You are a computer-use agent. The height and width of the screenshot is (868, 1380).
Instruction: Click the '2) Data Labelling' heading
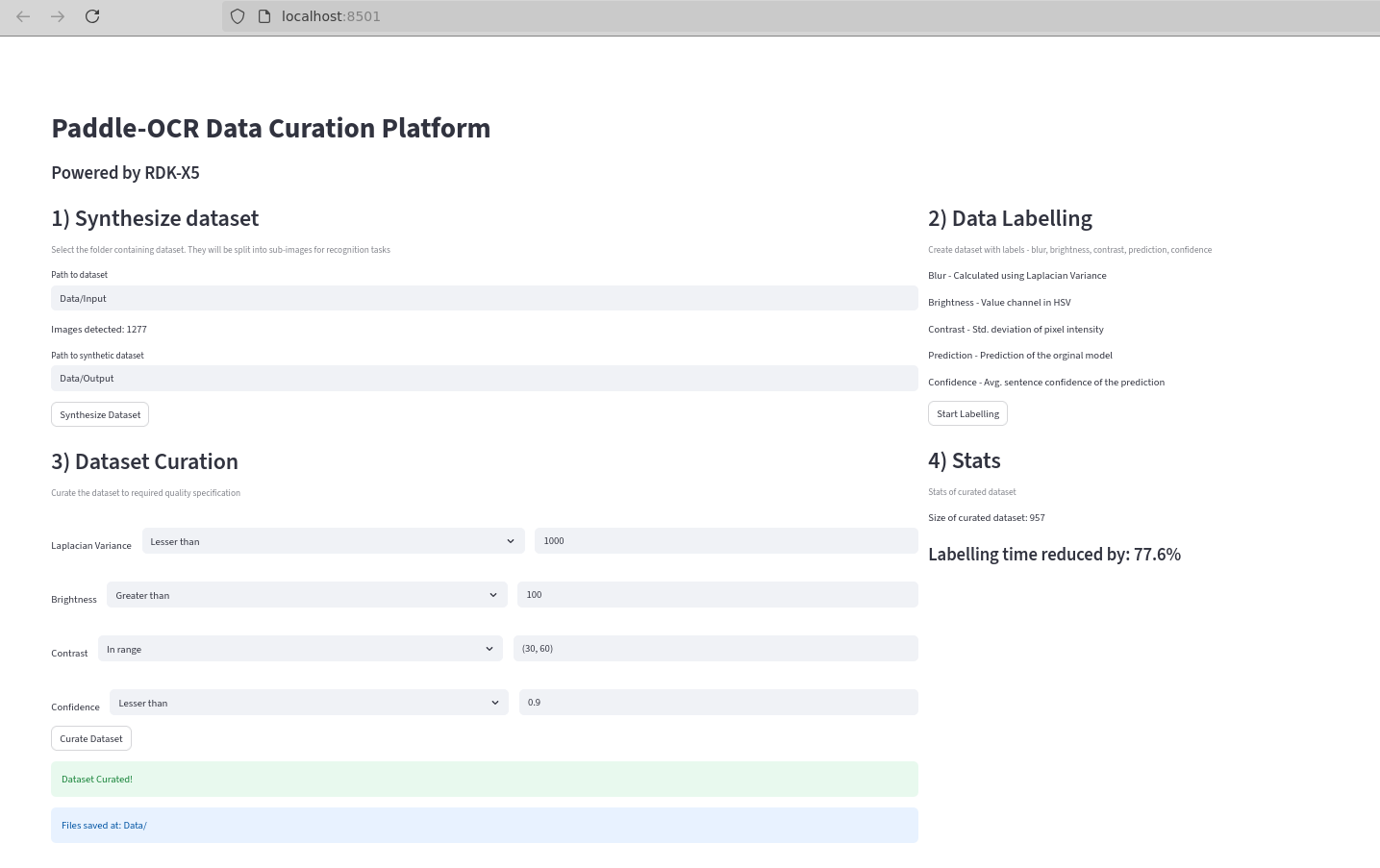(1010, 218)
